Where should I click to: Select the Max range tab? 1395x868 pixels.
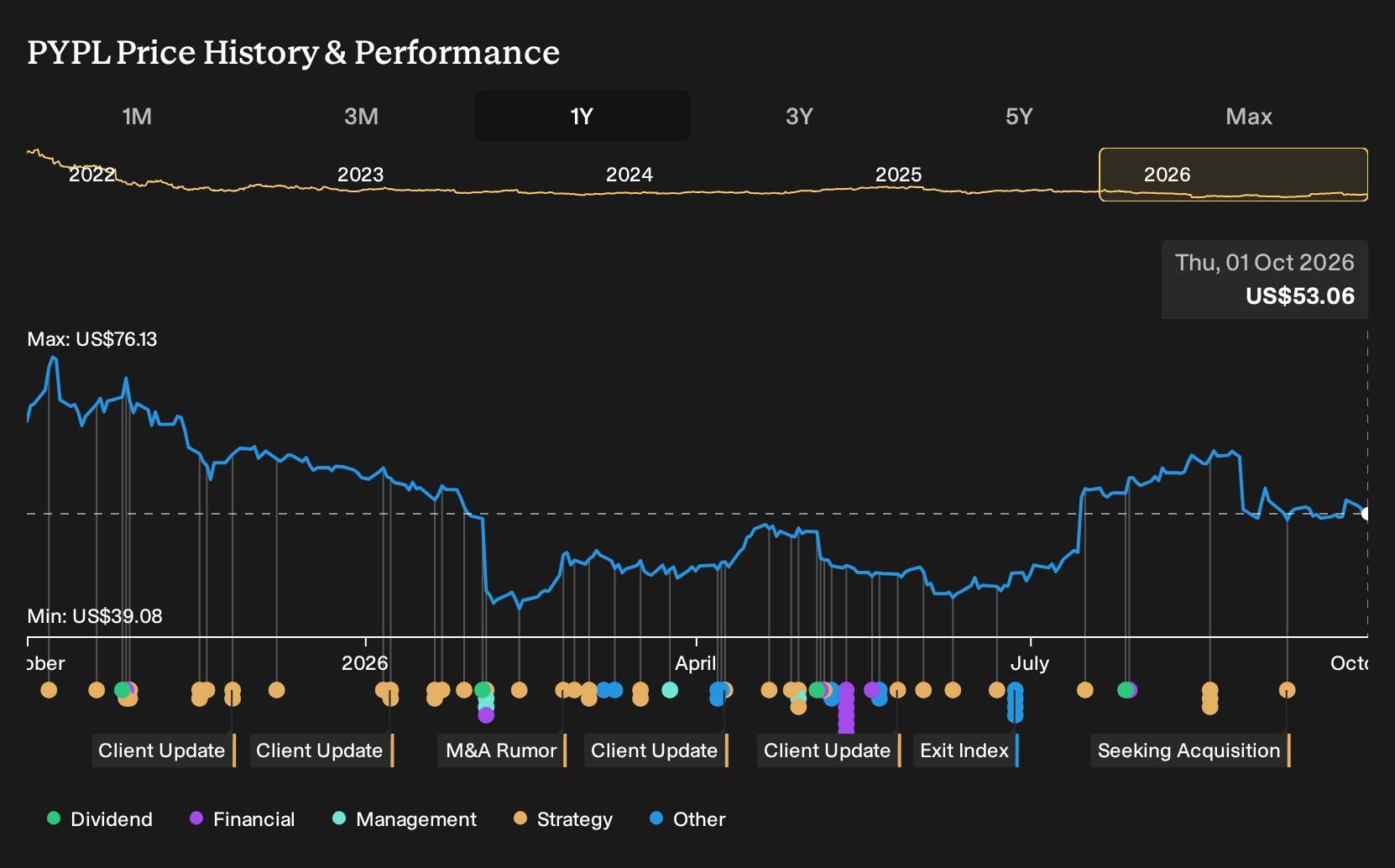click(1249, 116)
